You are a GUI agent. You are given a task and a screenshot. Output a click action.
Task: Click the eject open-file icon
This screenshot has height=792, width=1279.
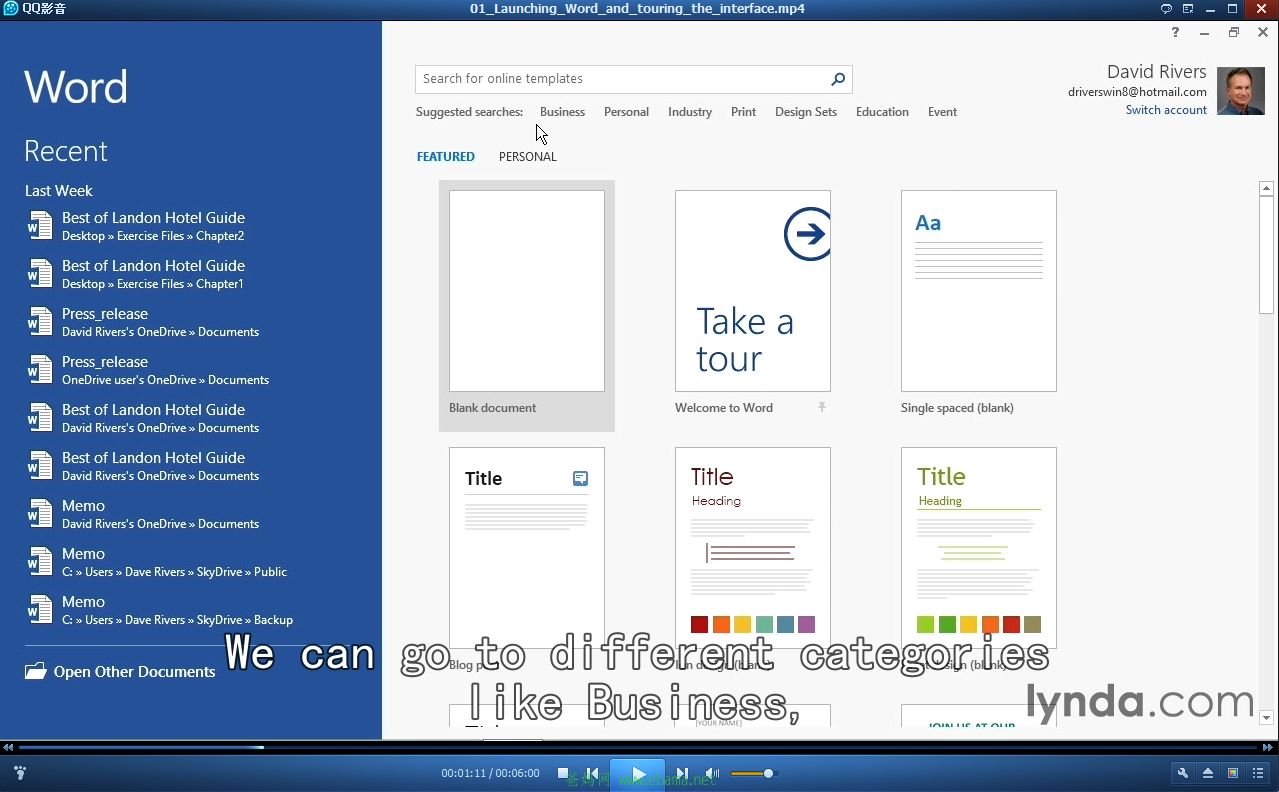[1208, 773]
